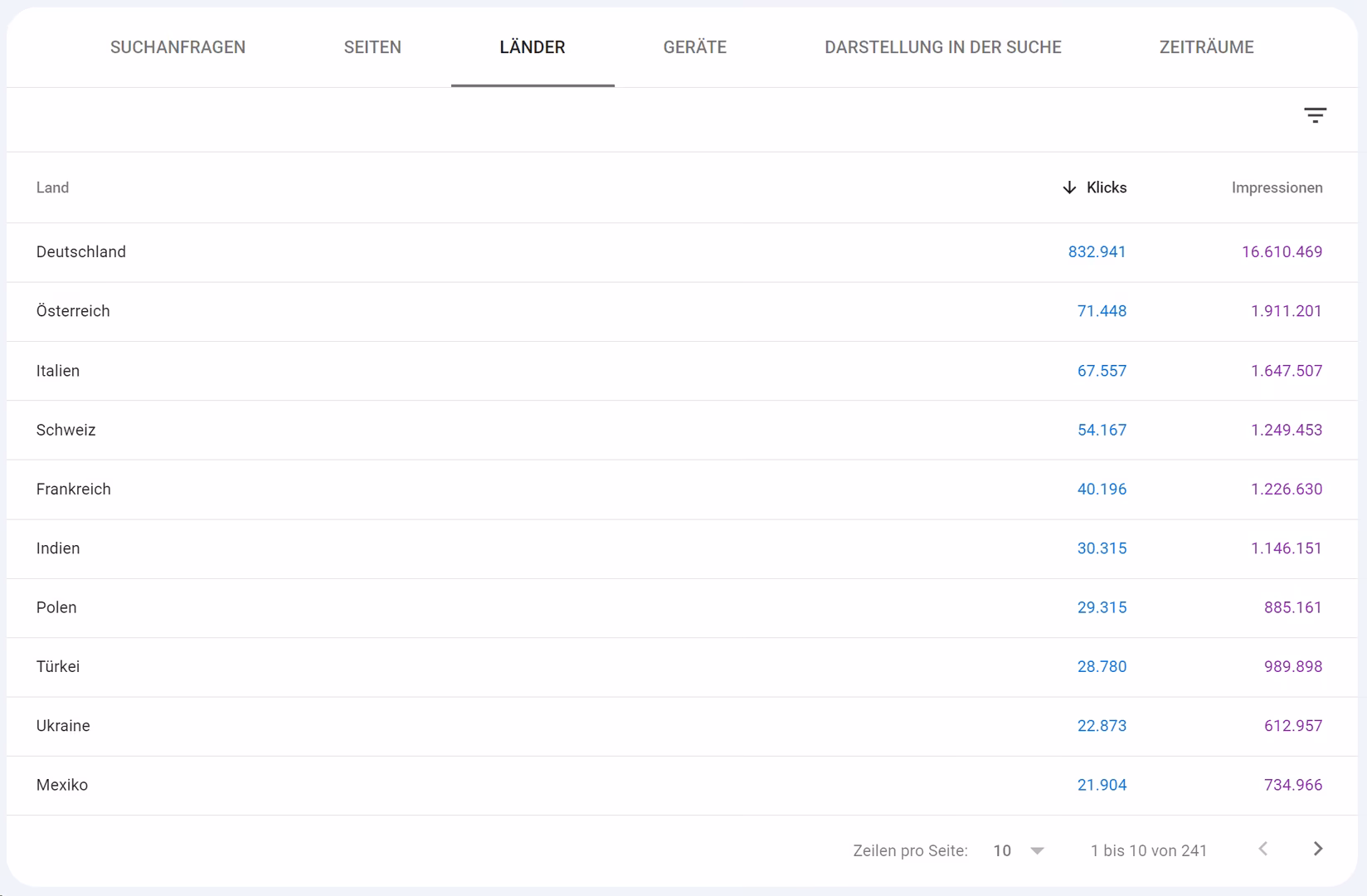Click the Italien country row

click(58, 371)
